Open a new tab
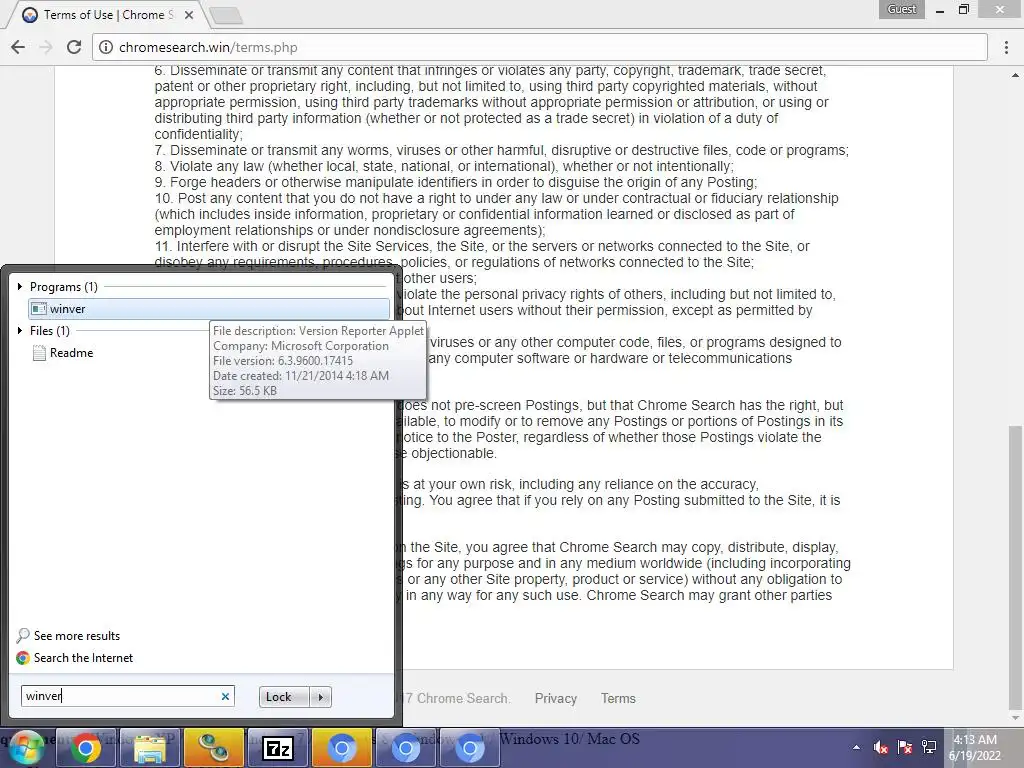This screenshot has height=768, width=1024. (226, 16)
